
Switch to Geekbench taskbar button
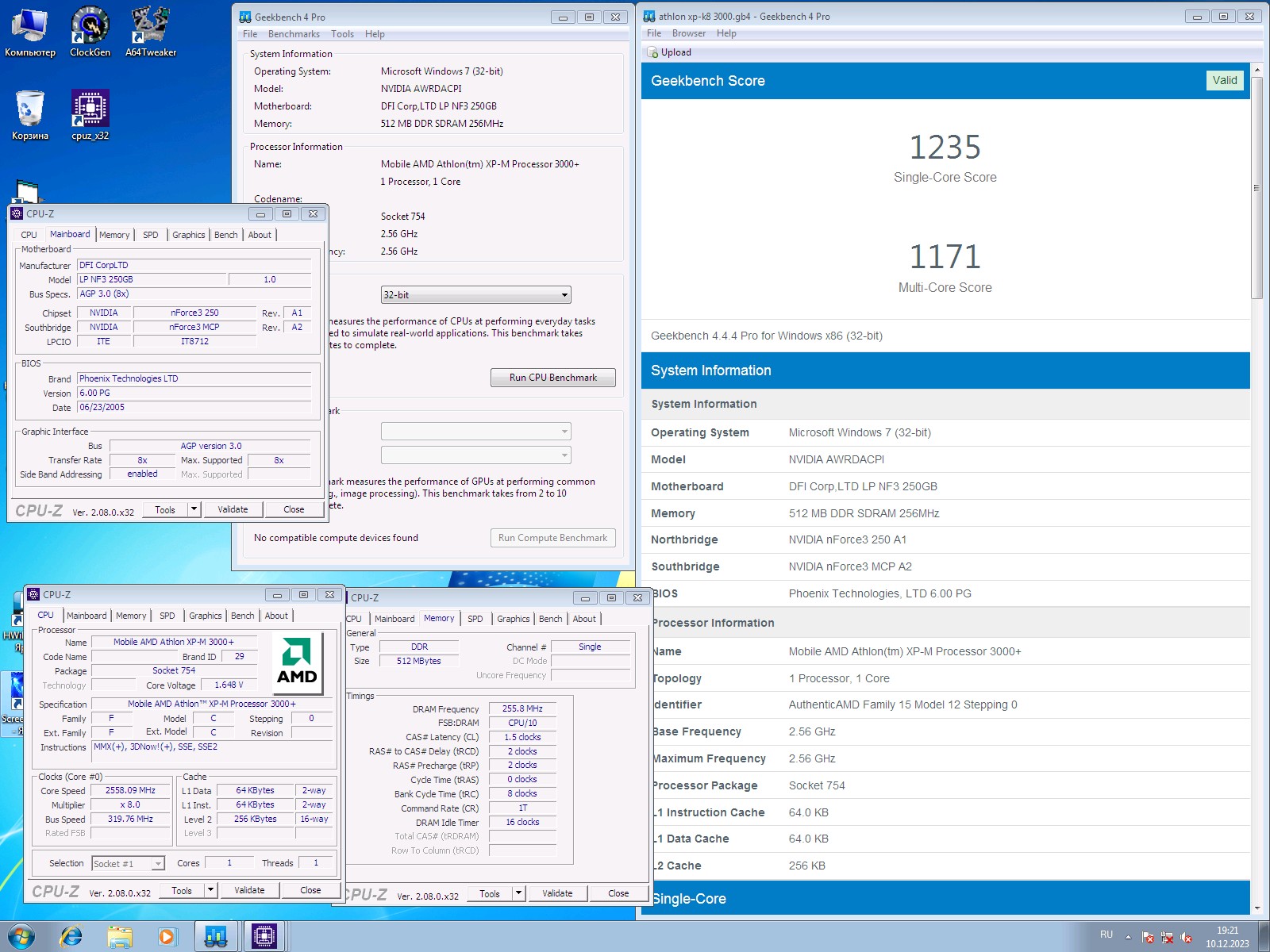(216, 937)
